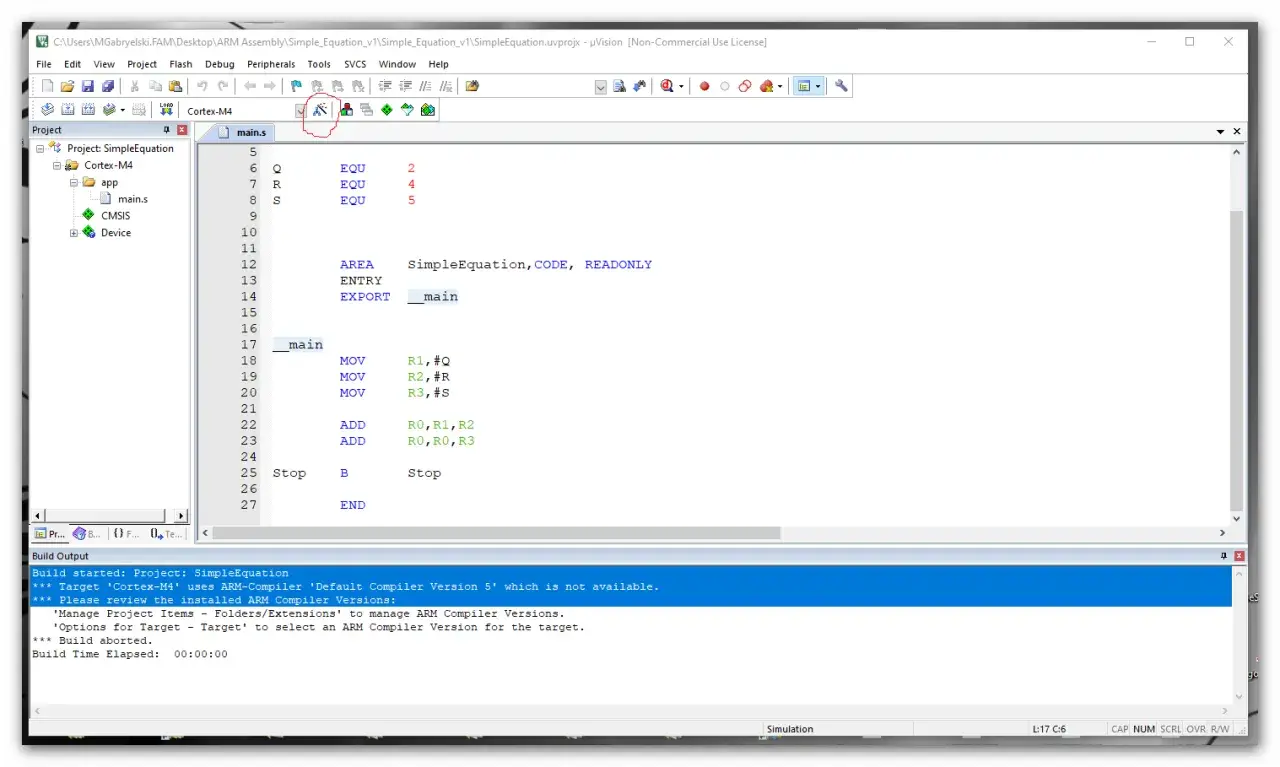Open the Manage Run-Time Environment green diamond icon
This screenshot has height=767, width=1280.
click(386, 110)
